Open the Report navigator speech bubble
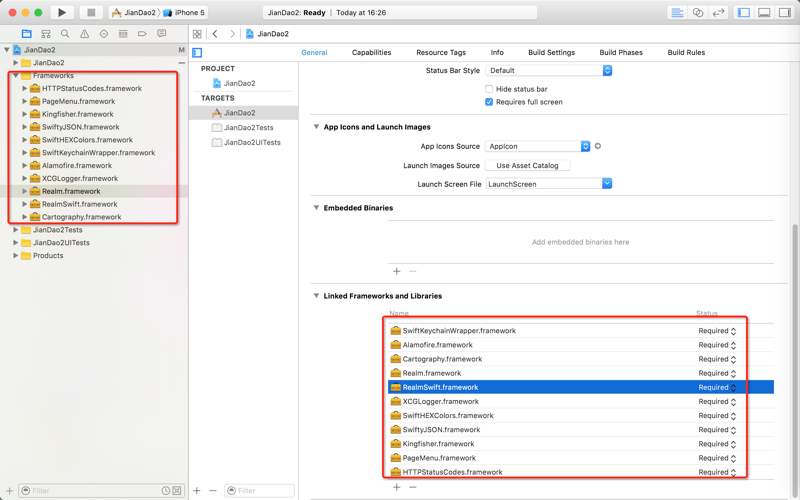Viewport: 800px width, 500px height. pos(162,34)
